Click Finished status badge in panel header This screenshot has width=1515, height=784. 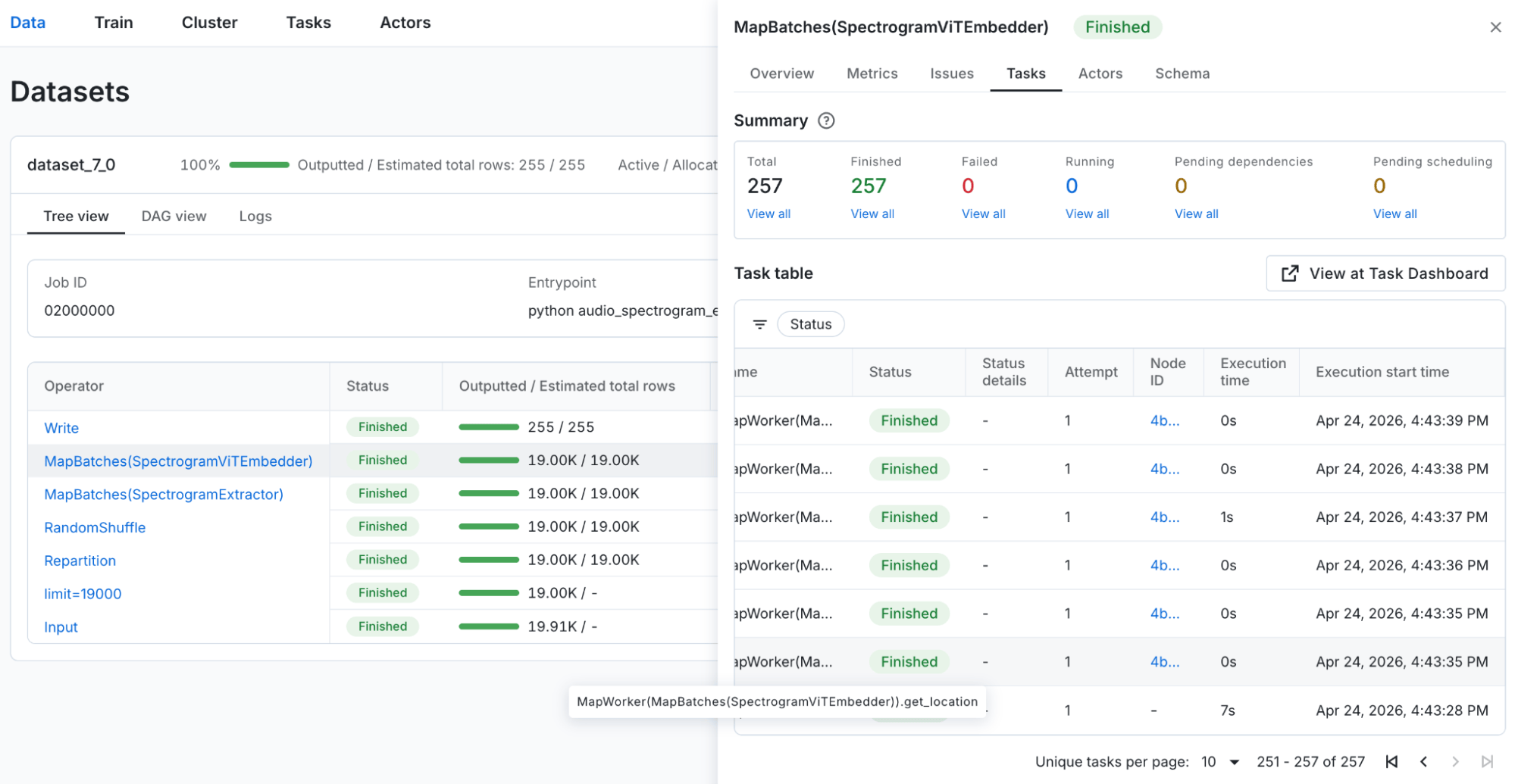point(1117,27)
